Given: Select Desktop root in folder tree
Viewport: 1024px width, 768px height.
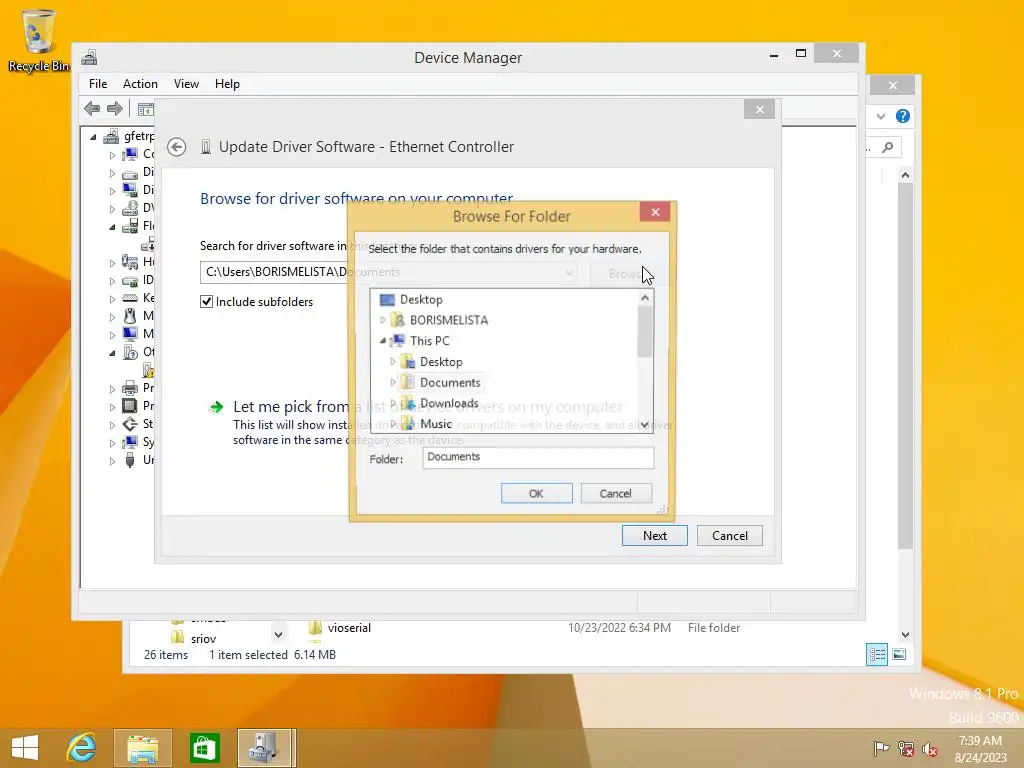Looking at the screenshot, I should pos(421,299).
